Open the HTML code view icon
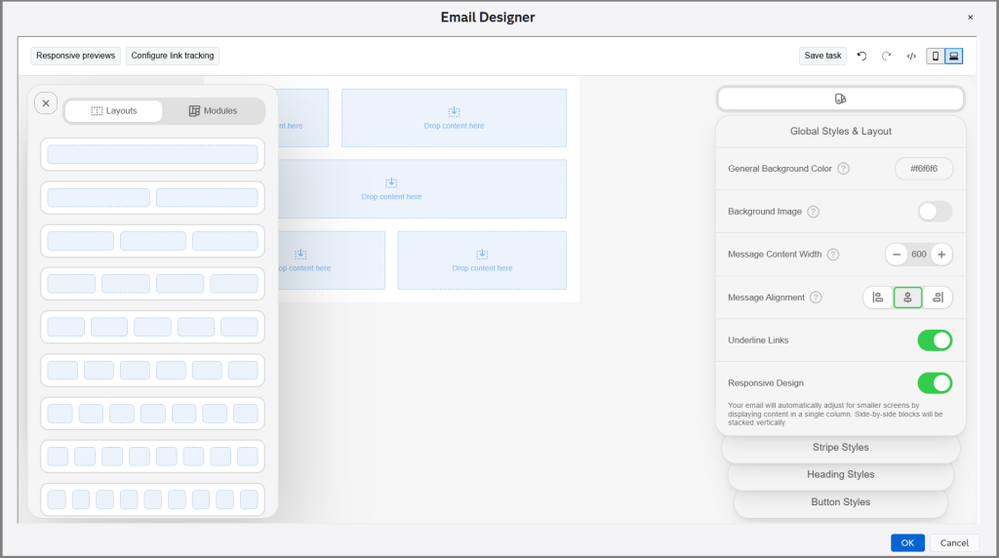 (911, 56)
